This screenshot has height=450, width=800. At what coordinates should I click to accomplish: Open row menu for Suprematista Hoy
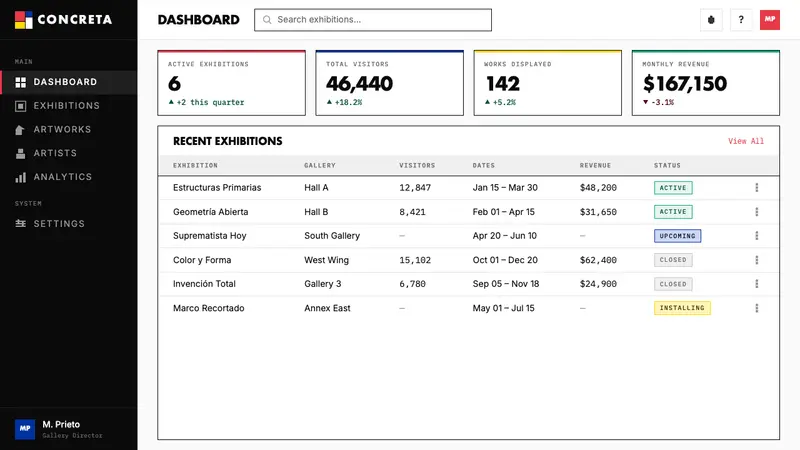coord(757,236)
